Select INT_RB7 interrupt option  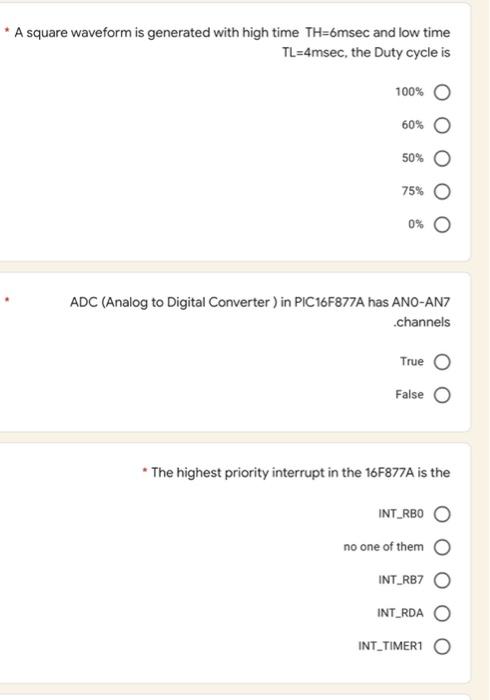point(442,580)
